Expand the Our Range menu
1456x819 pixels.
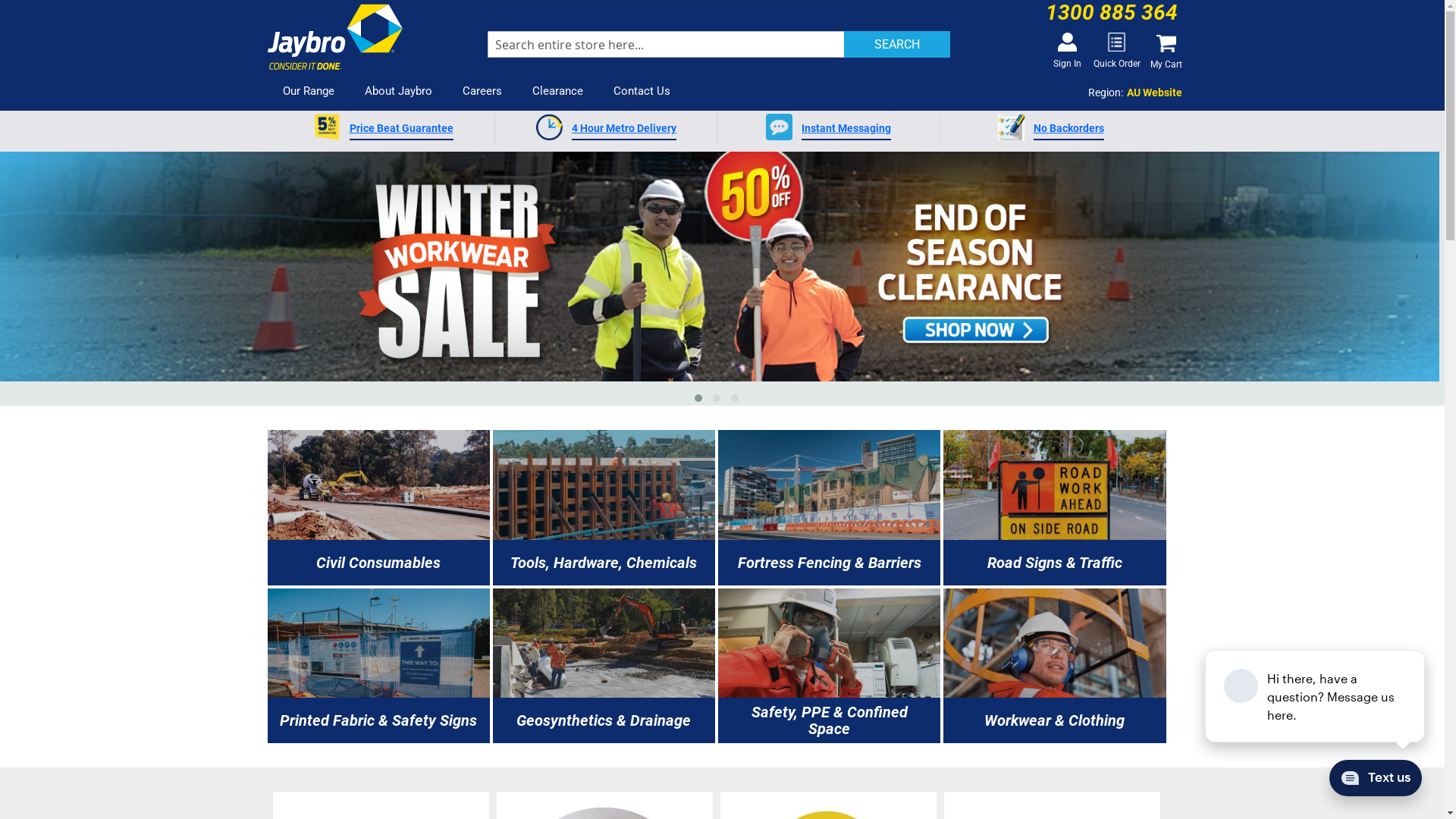click(308, 91)
